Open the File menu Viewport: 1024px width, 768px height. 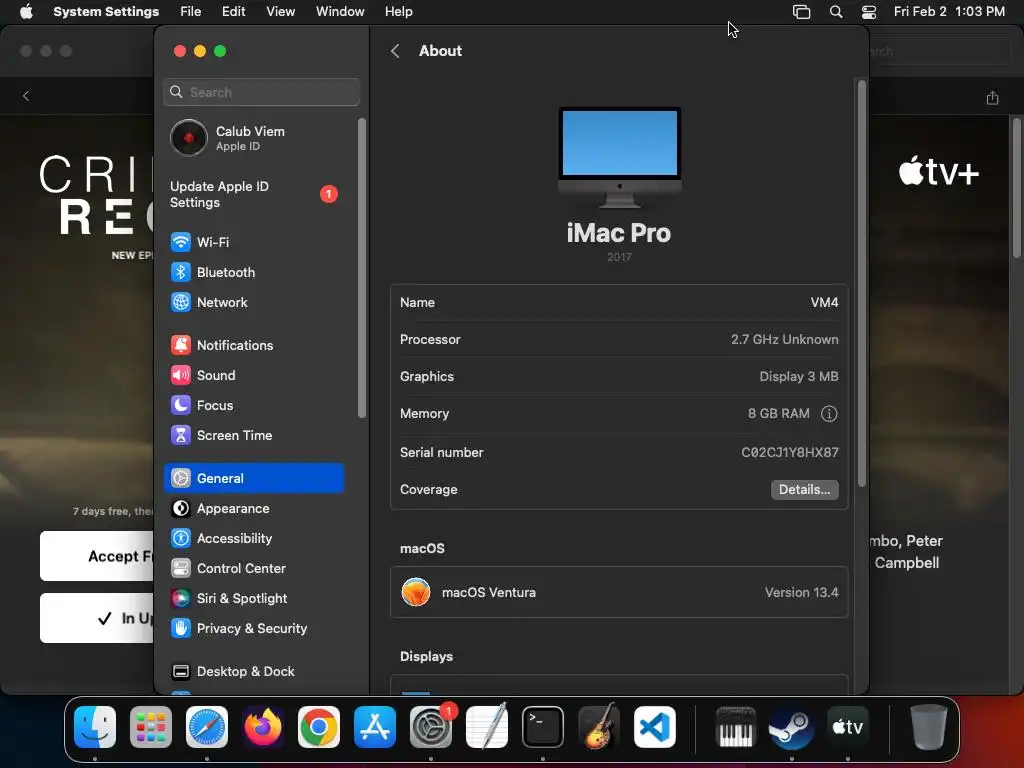tap(191, 12)
